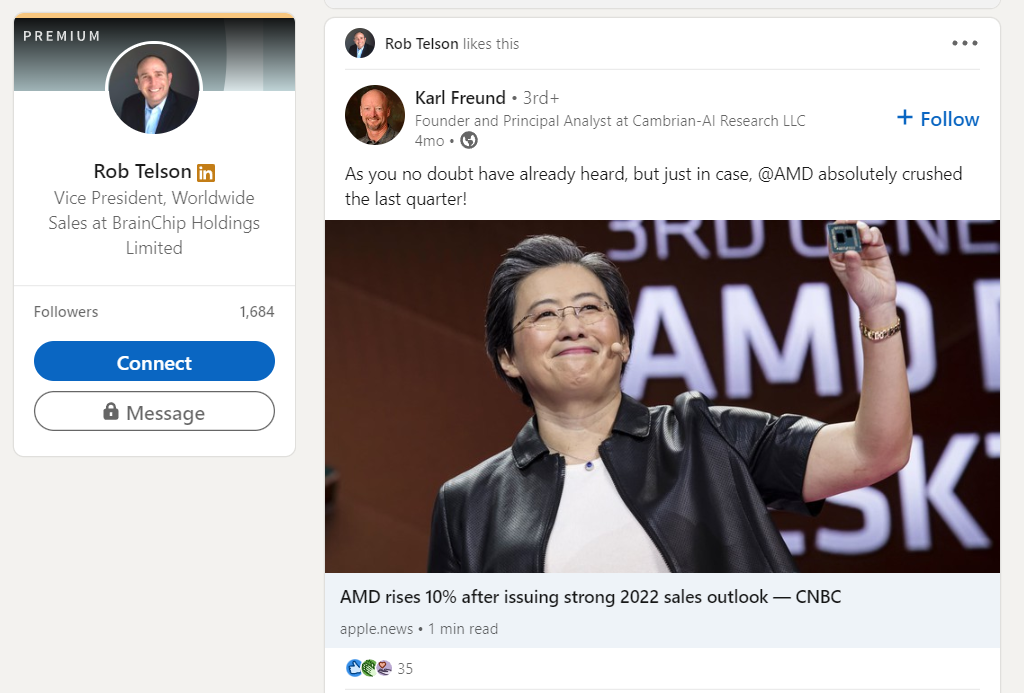Screen dimensions: 1024x693
Task: Click Karl Freund's profile picture
Action: (x=374, y=115)
